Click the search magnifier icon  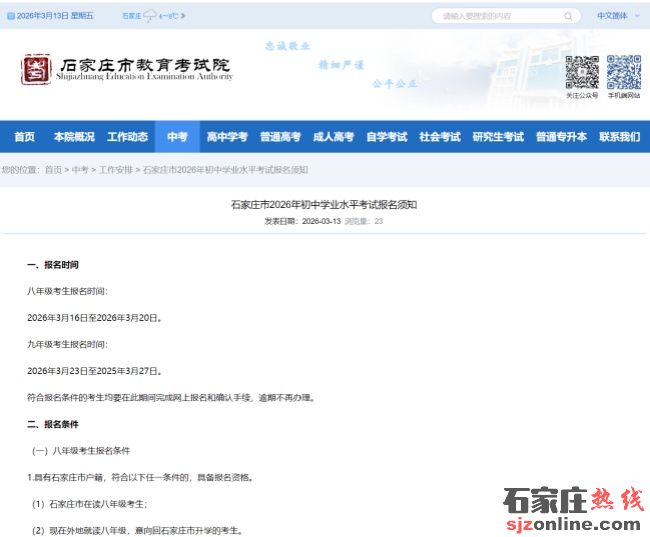click(x=569, y=16)
